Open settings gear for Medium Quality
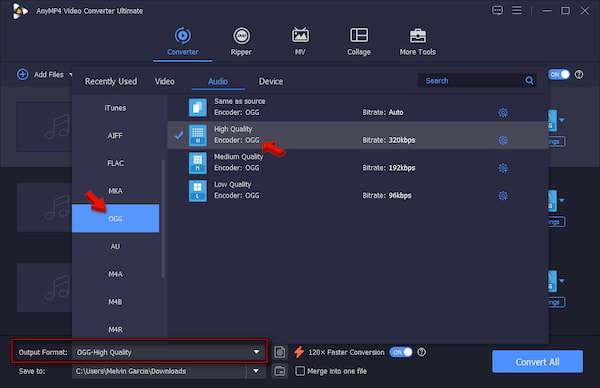 coord(503,168)
